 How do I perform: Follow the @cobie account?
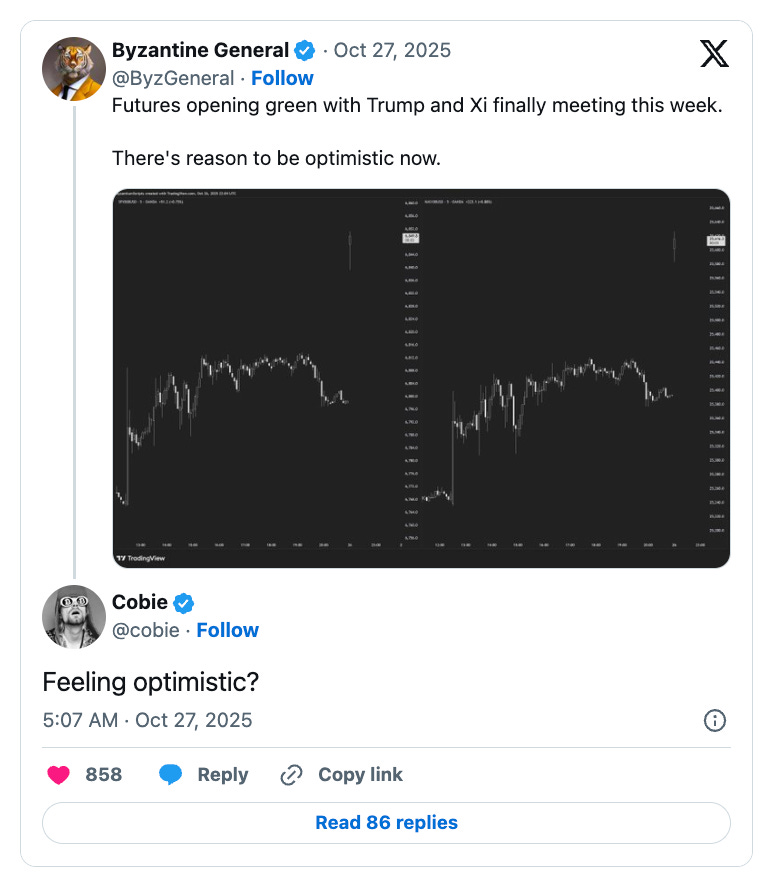pos(227,630)
